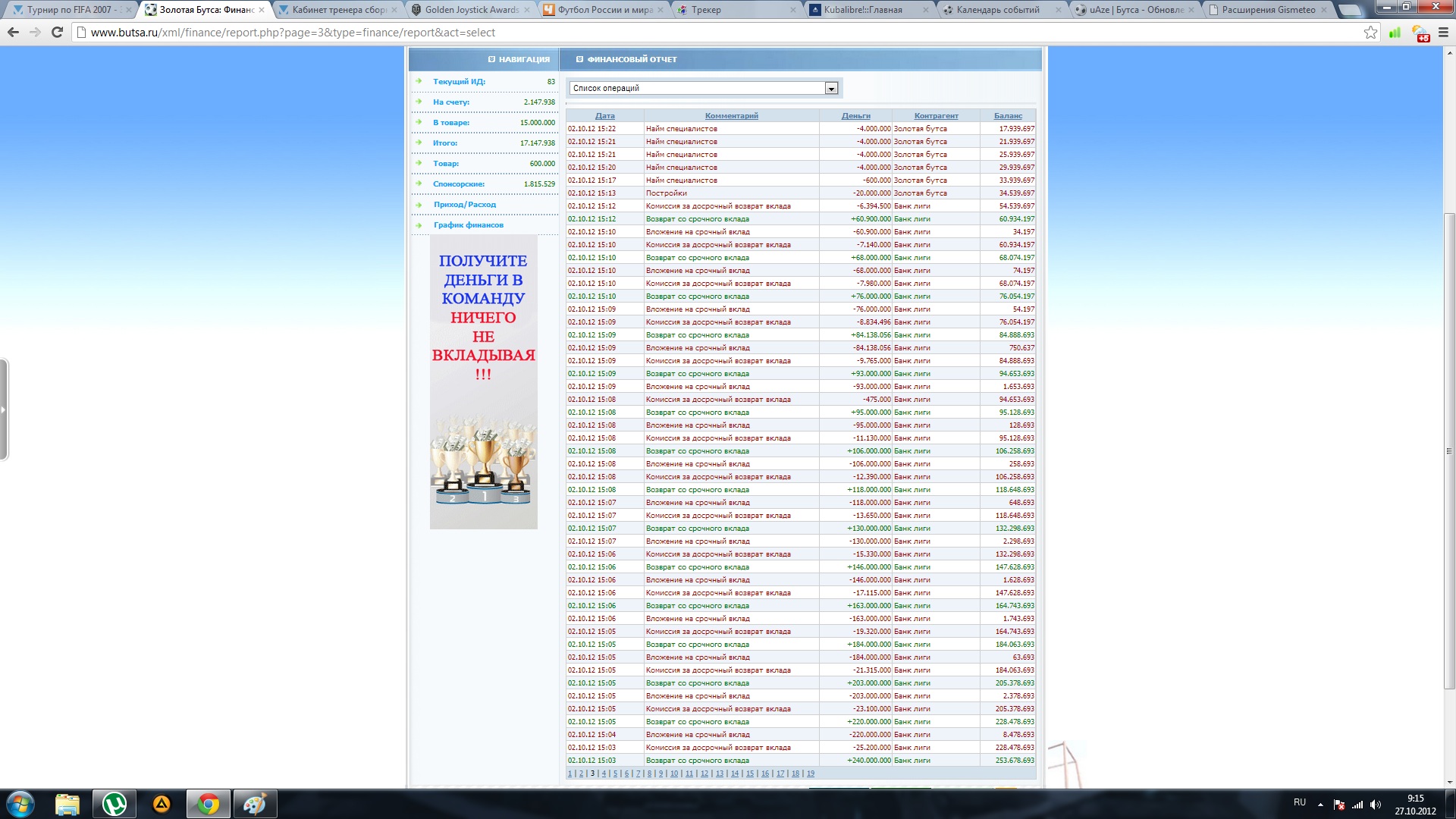Open the Gismeteo weather extension
This screenshot has height=819, width=1456.
[x=1420, y=33]
